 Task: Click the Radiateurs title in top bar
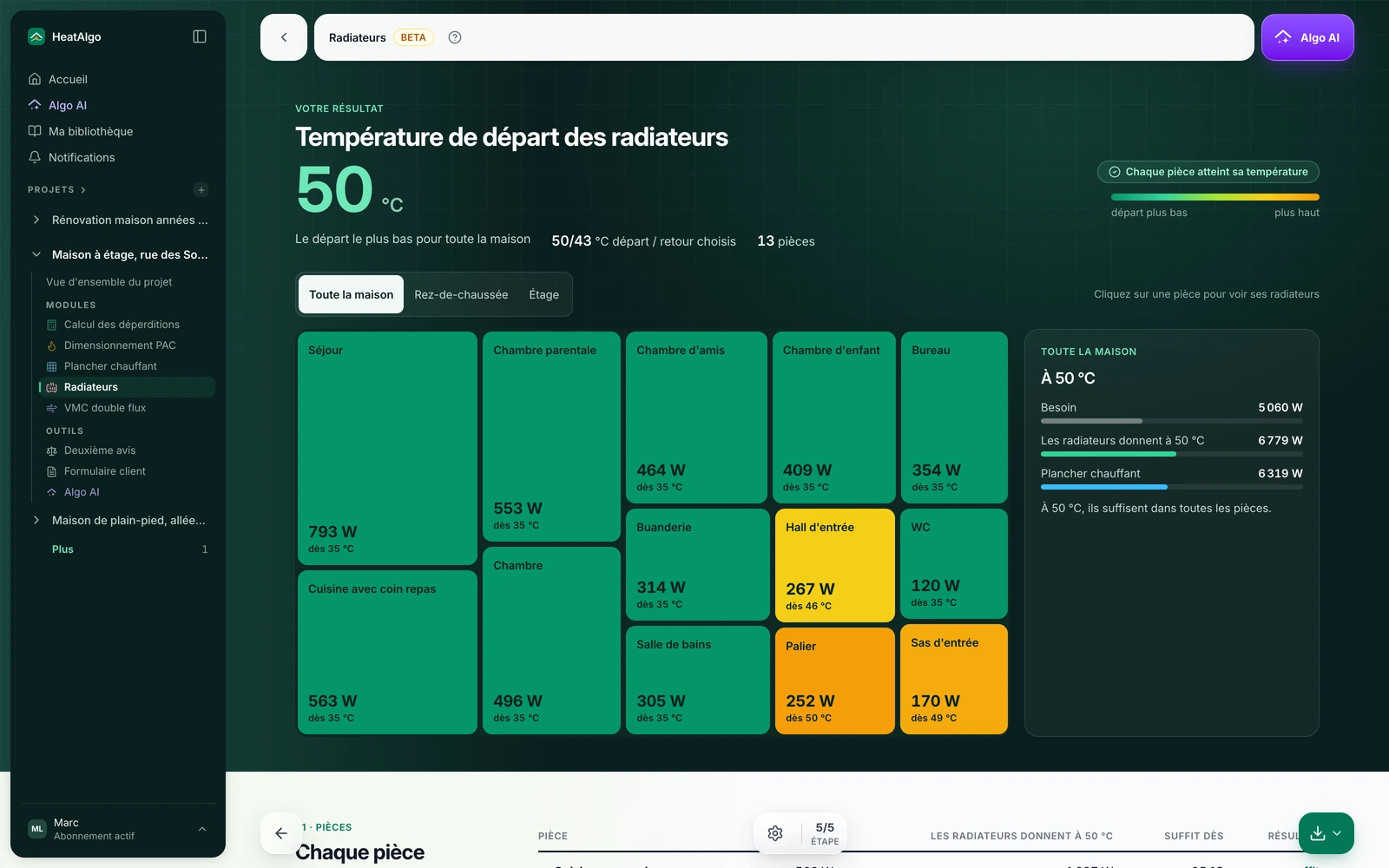357,37
